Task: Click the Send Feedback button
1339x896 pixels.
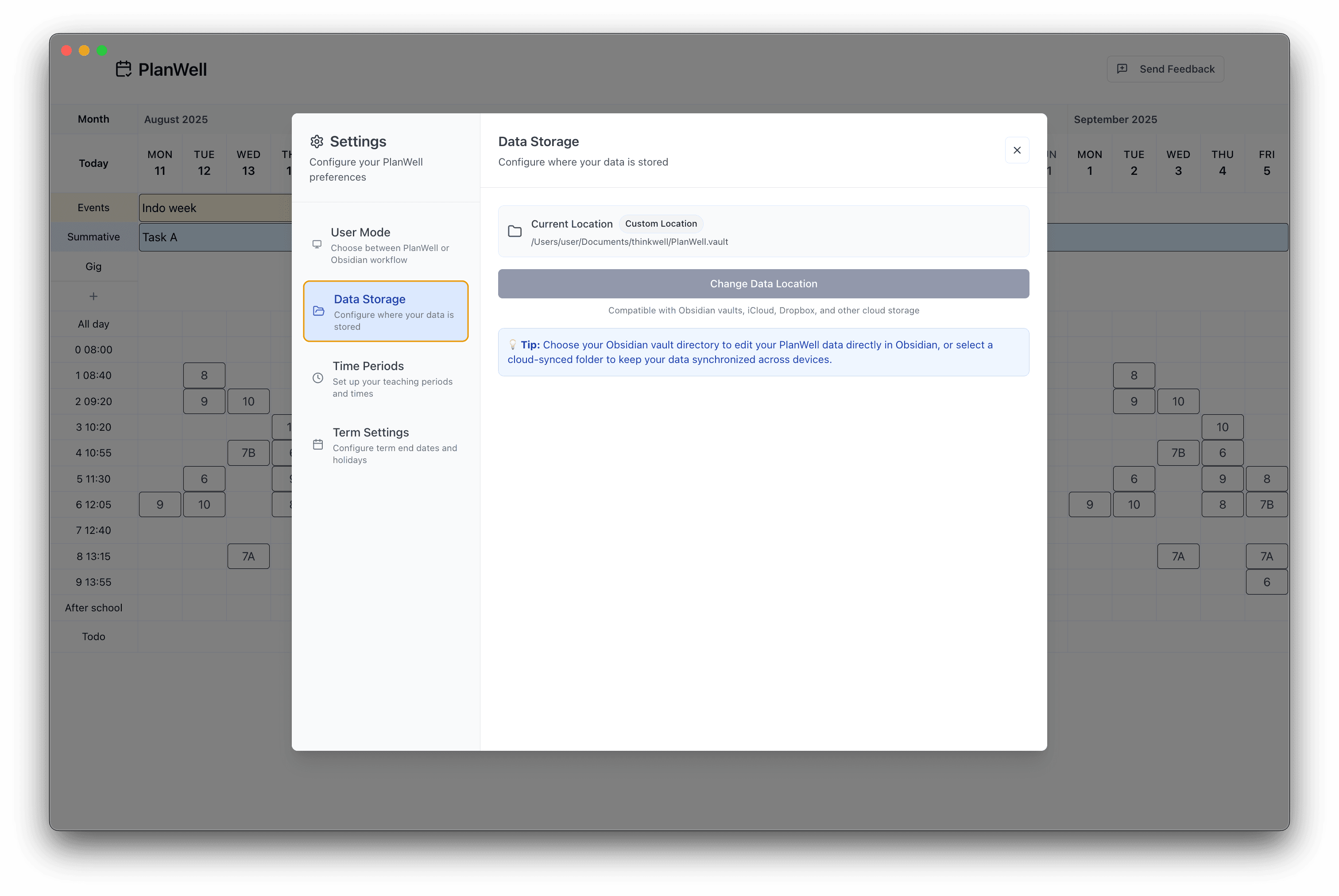Action: 1165,69
